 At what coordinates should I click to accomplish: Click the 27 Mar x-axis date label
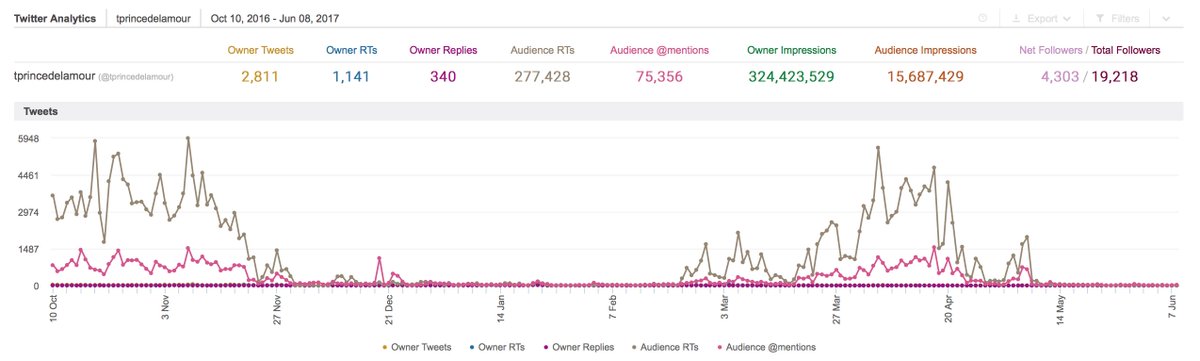click(x=838, y=309)
